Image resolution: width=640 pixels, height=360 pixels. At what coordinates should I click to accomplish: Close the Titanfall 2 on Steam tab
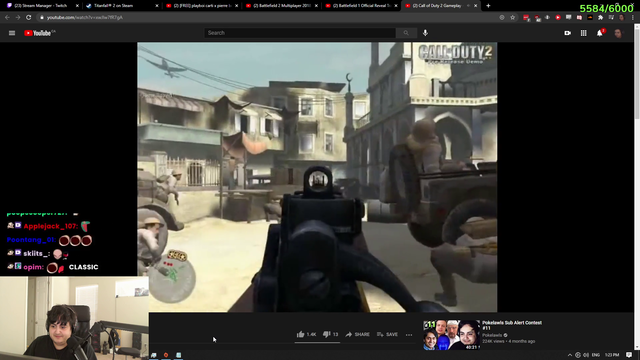[x=157, y=6]
